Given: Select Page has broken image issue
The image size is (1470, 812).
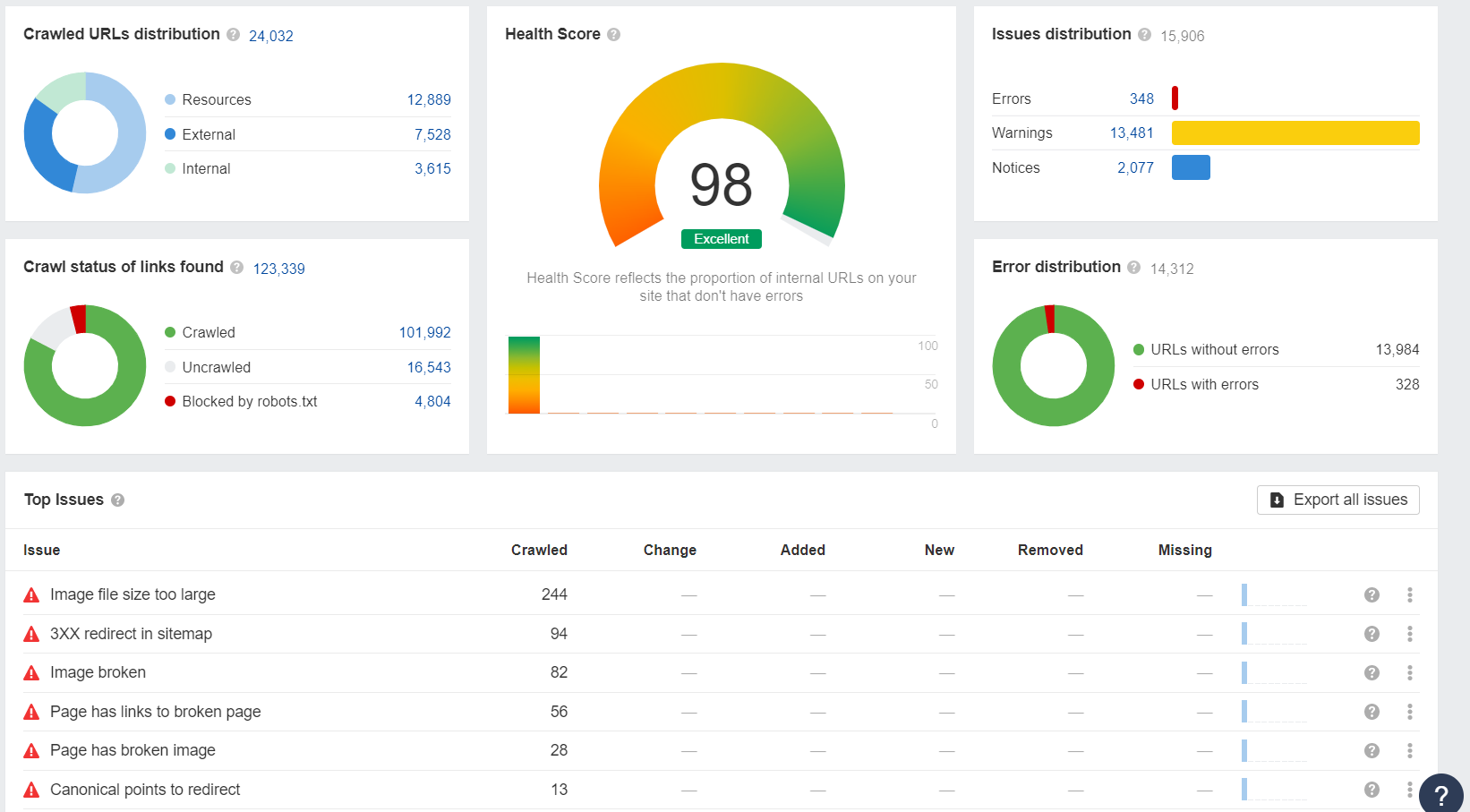Looking at the screenshot, I should (x=132, y=750).
